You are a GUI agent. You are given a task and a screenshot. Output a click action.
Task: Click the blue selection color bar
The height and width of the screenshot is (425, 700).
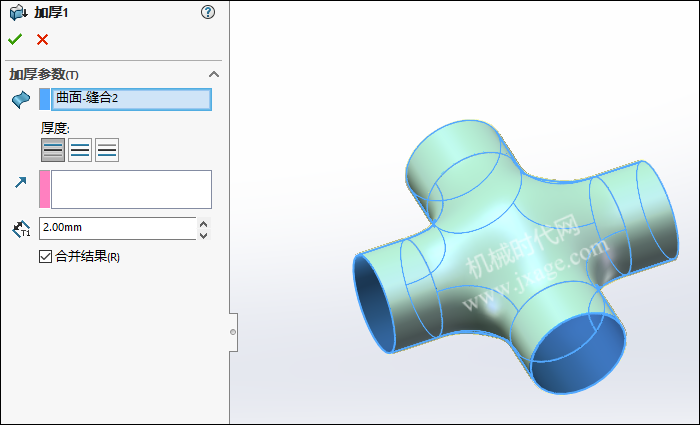pos(45,99)
